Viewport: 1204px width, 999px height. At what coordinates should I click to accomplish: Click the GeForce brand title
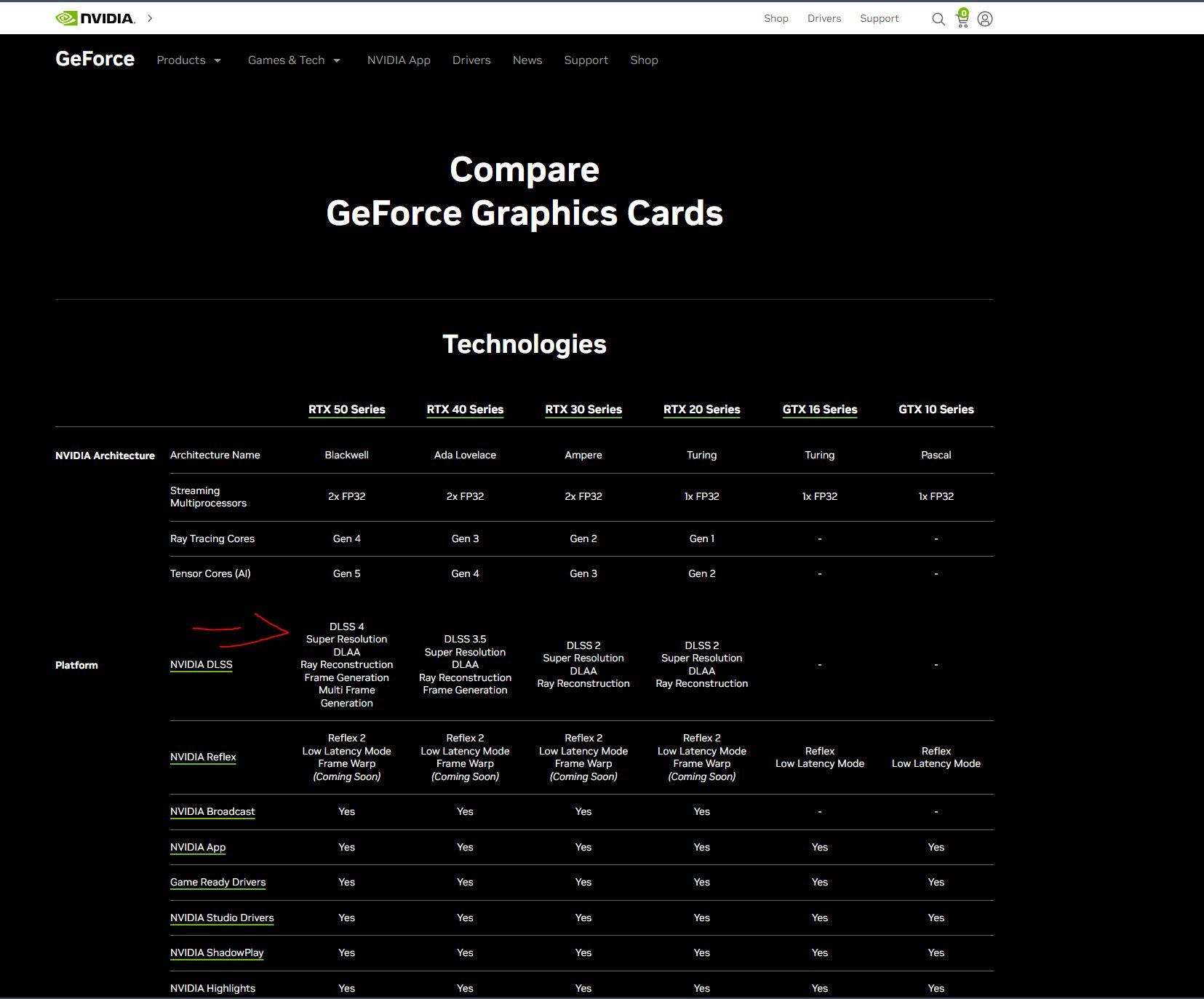point(95,59)
